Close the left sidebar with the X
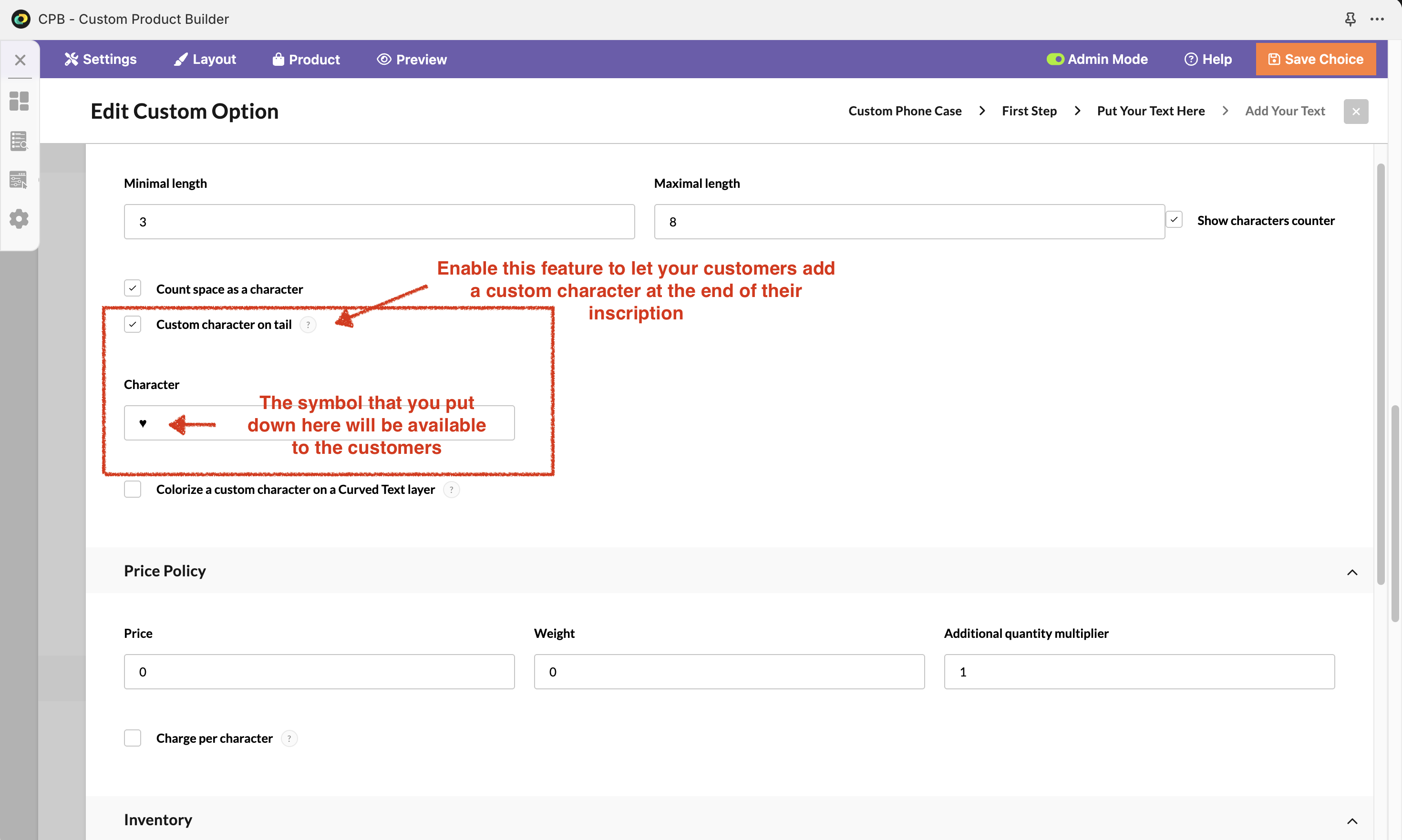Viewport: 1402px width, 840px height. click(x=20, y=60)
